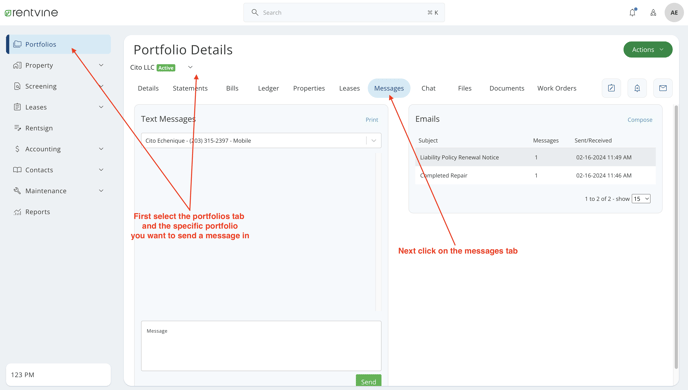The width and height of the screenshot is (688, 390).
Task: Click the Reports chart icon
Action: pyautogui.click(x=18, y=212)
